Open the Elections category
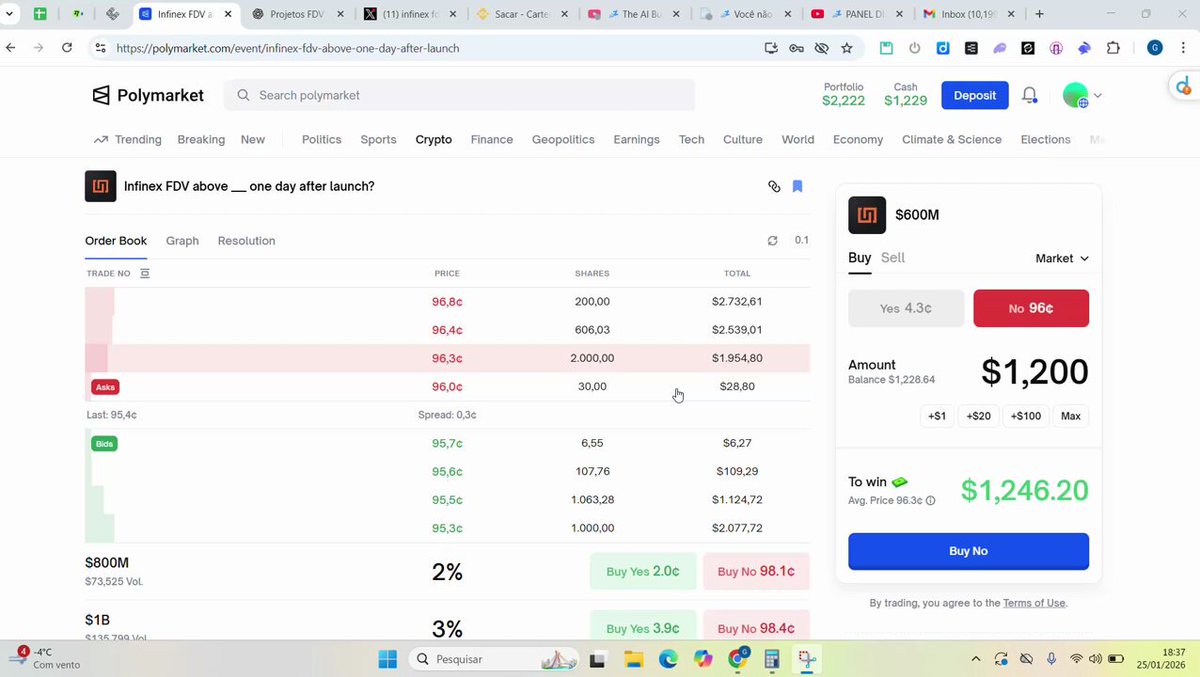 [x=1045, y=140]
